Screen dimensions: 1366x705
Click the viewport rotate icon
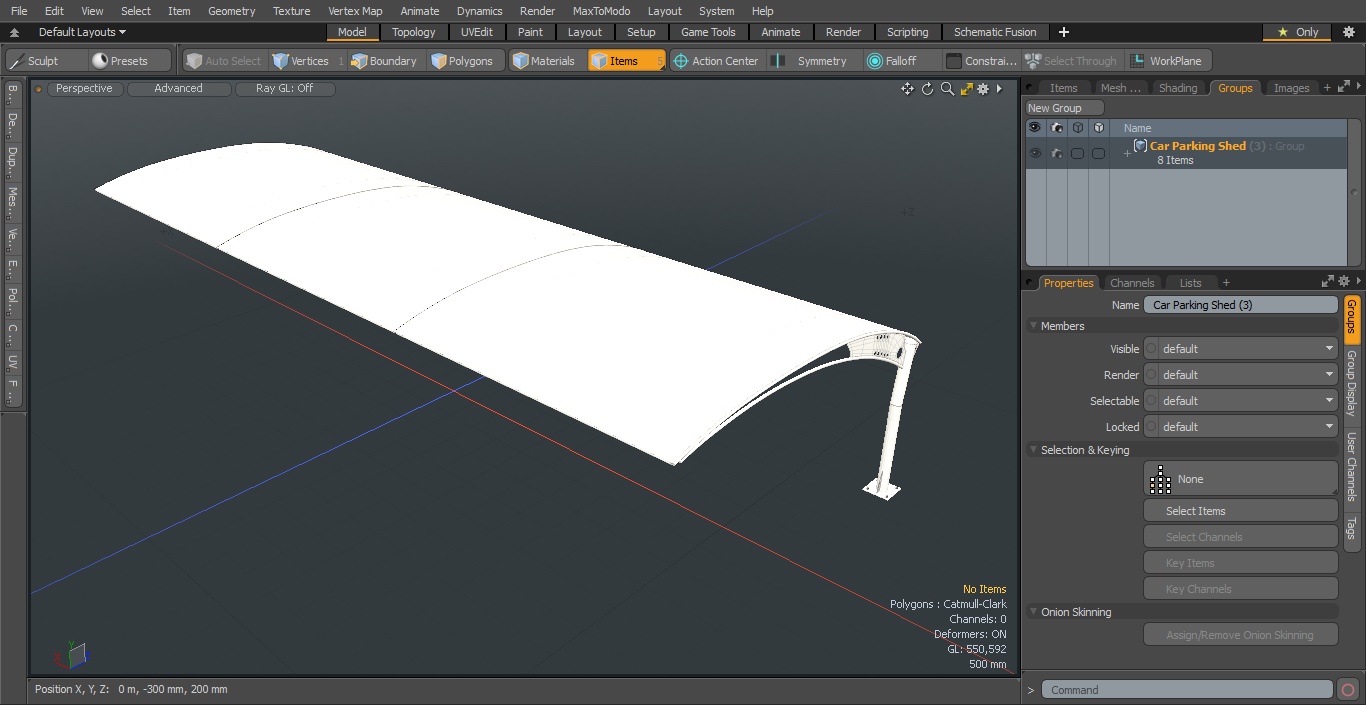[x=927, y=89]
